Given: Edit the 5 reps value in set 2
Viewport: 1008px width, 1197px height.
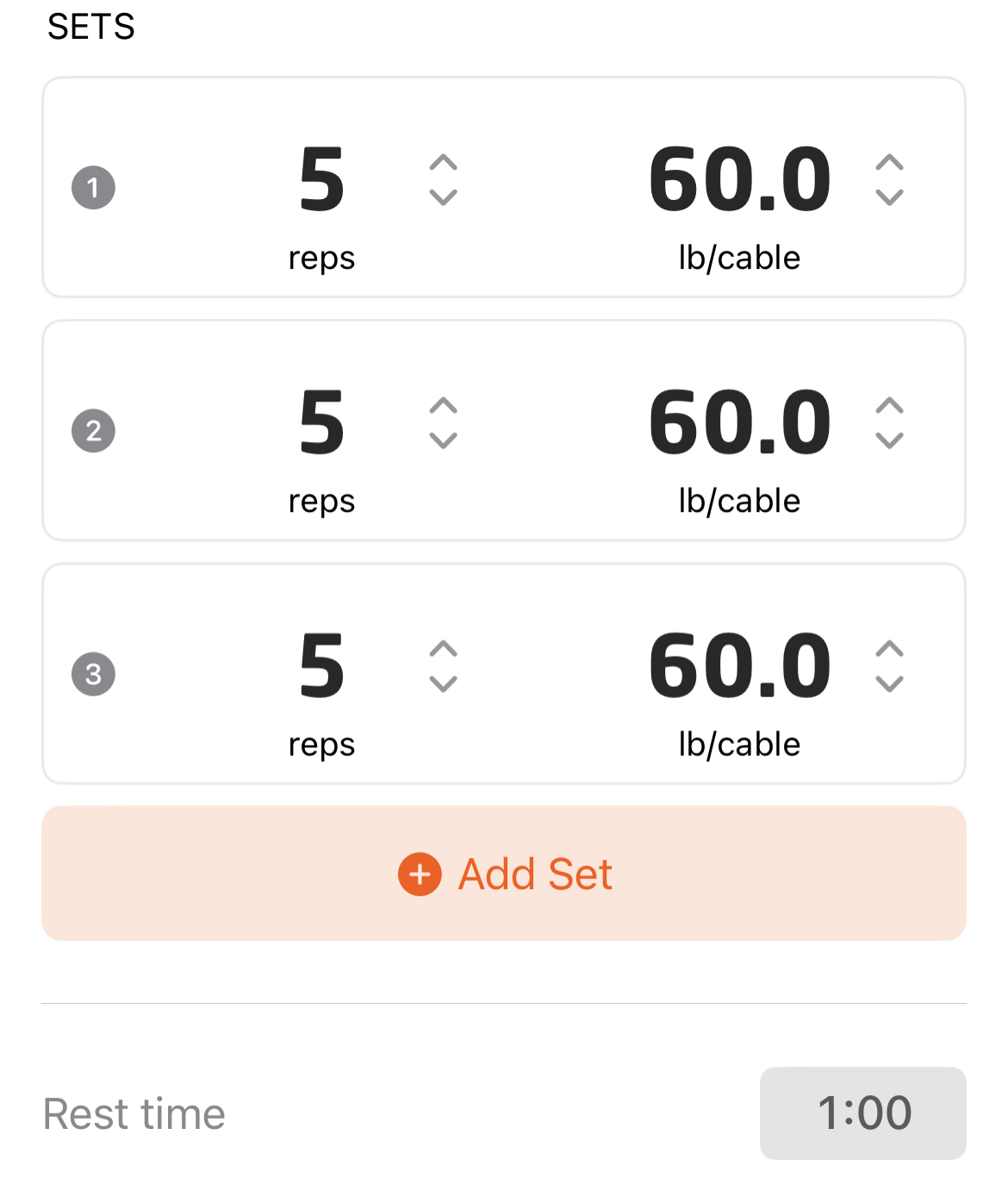Looking at the screenshot, I should (x=321, y=422).
